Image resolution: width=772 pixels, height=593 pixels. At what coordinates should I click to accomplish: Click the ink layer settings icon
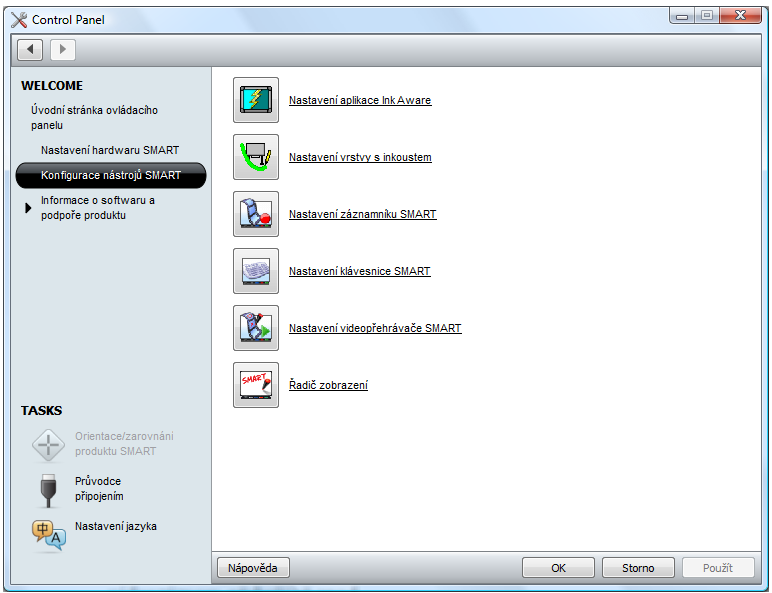point(256,157)
